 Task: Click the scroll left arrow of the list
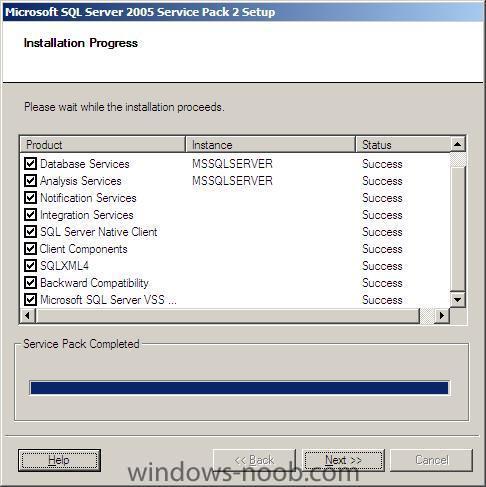28,315
